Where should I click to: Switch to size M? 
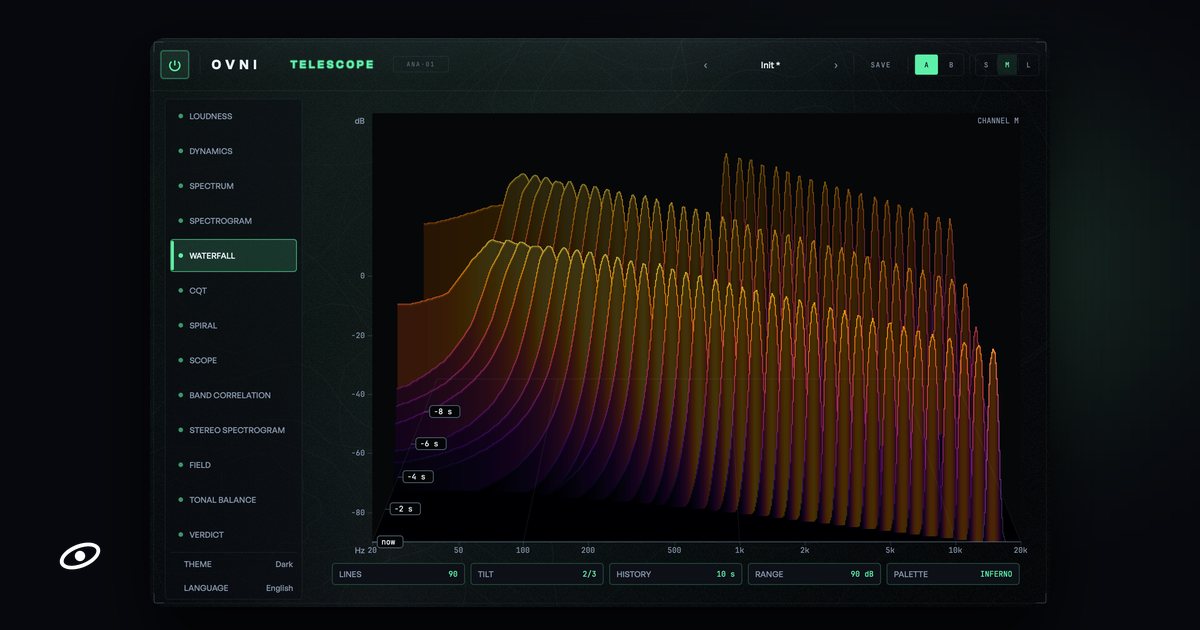coord(1007,65)
